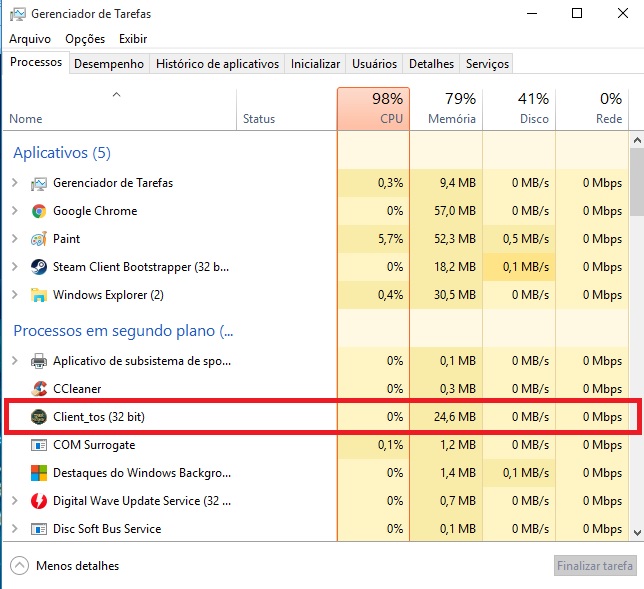The width and height of the screenshot is (644, 589).
Task: Expand Aplicativo de subsistema de spooler row
Action: point(14,361)
